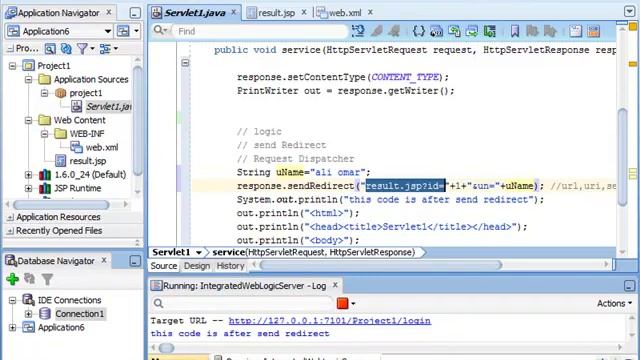This screenshot has width=640, height=360.
Task: Click the orange-striped icon ending the toolbar
Action: click(593, 31)
